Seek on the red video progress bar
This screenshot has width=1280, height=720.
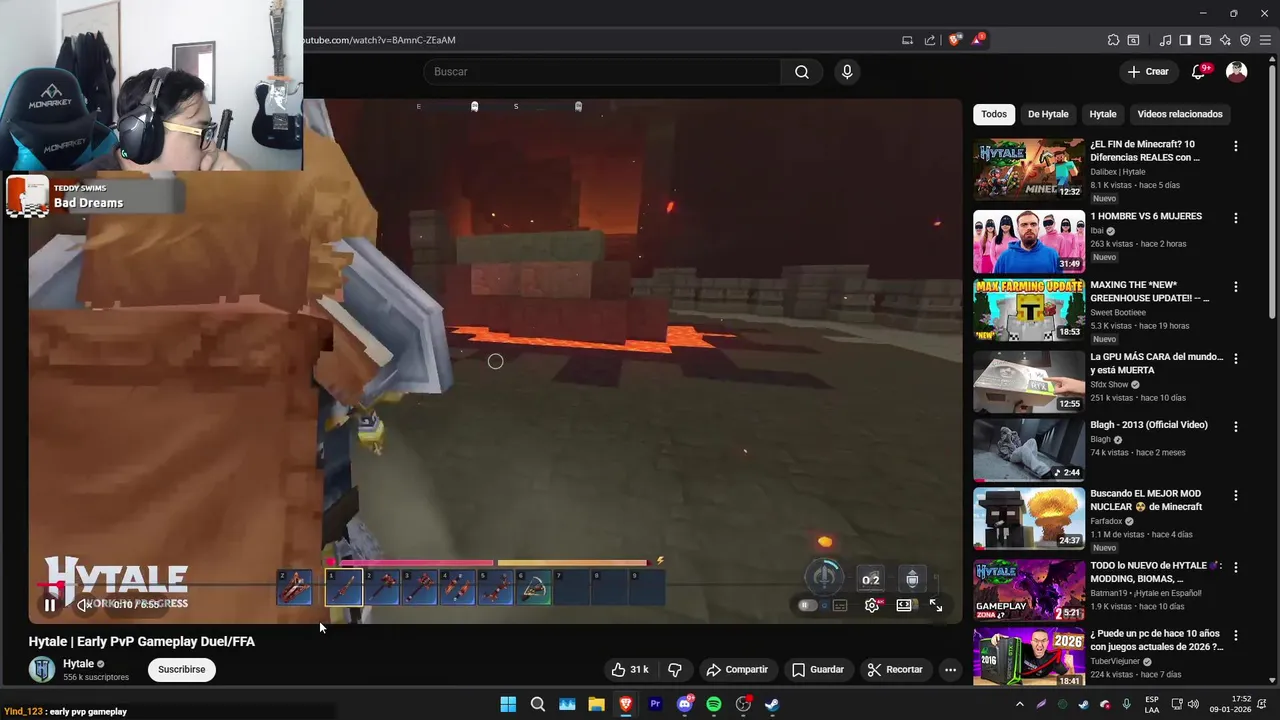point(495,585)
